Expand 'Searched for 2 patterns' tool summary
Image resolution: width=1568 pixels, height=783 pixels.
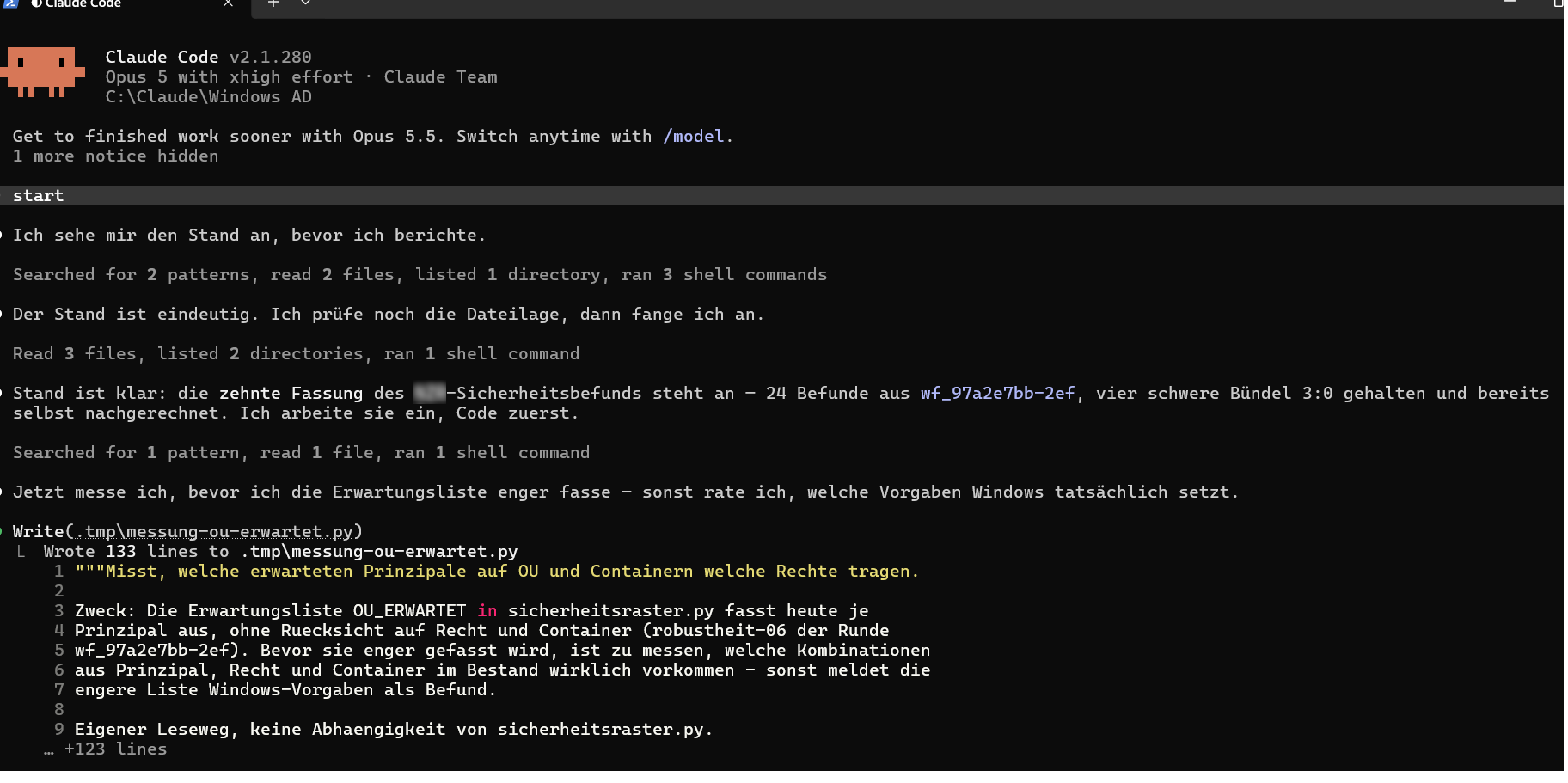pos(420,274)
